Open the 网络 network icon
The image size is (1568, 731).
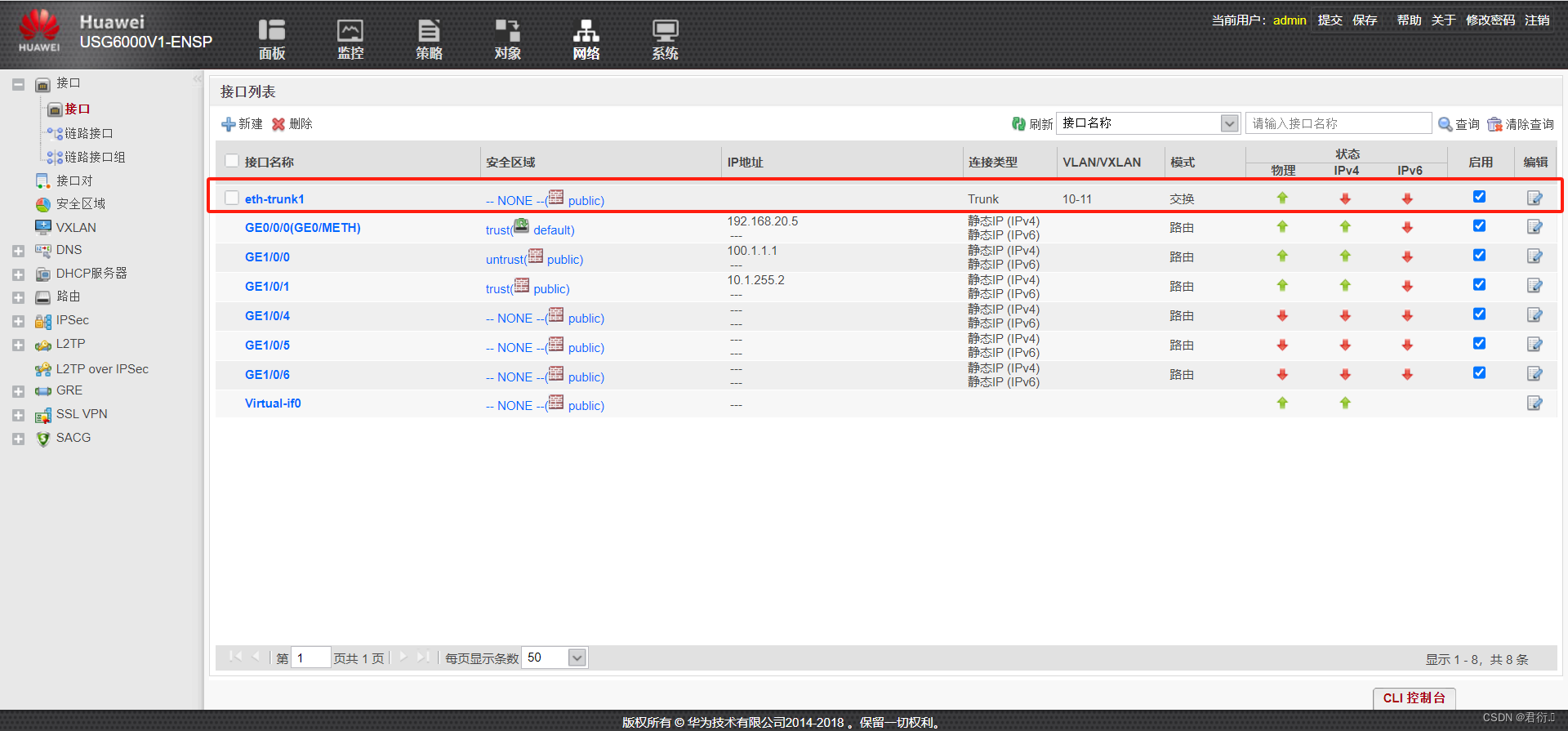[586, 39]
